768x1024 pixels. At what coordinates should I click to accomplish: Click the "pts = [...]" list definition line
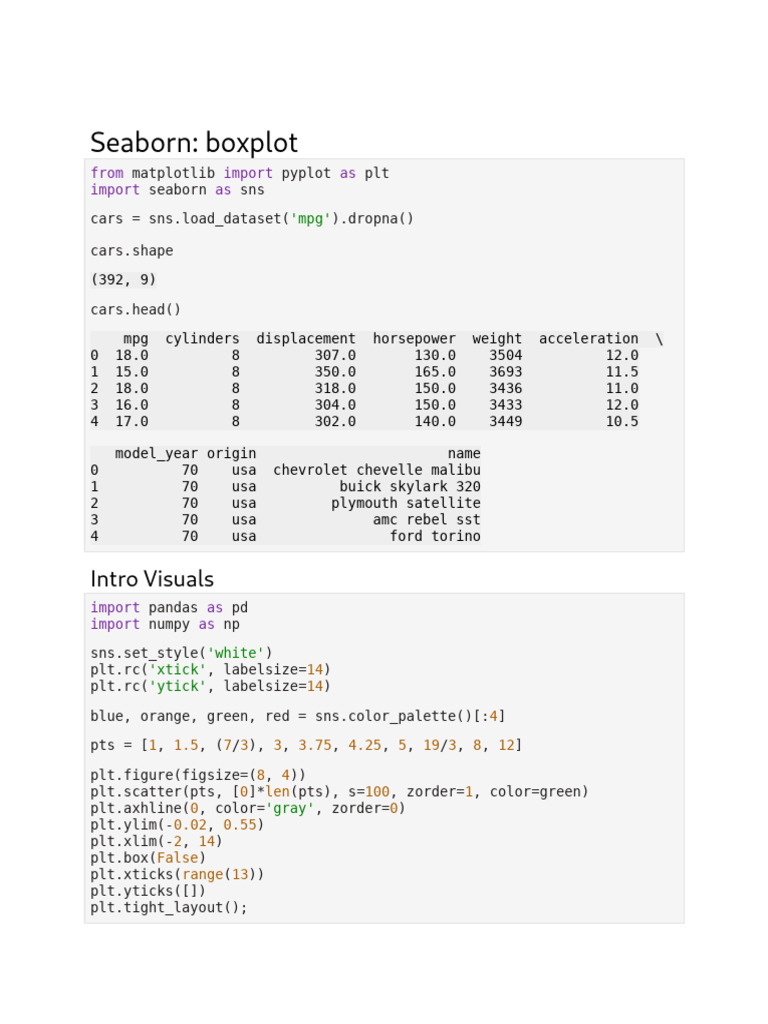tap(305, 745)
